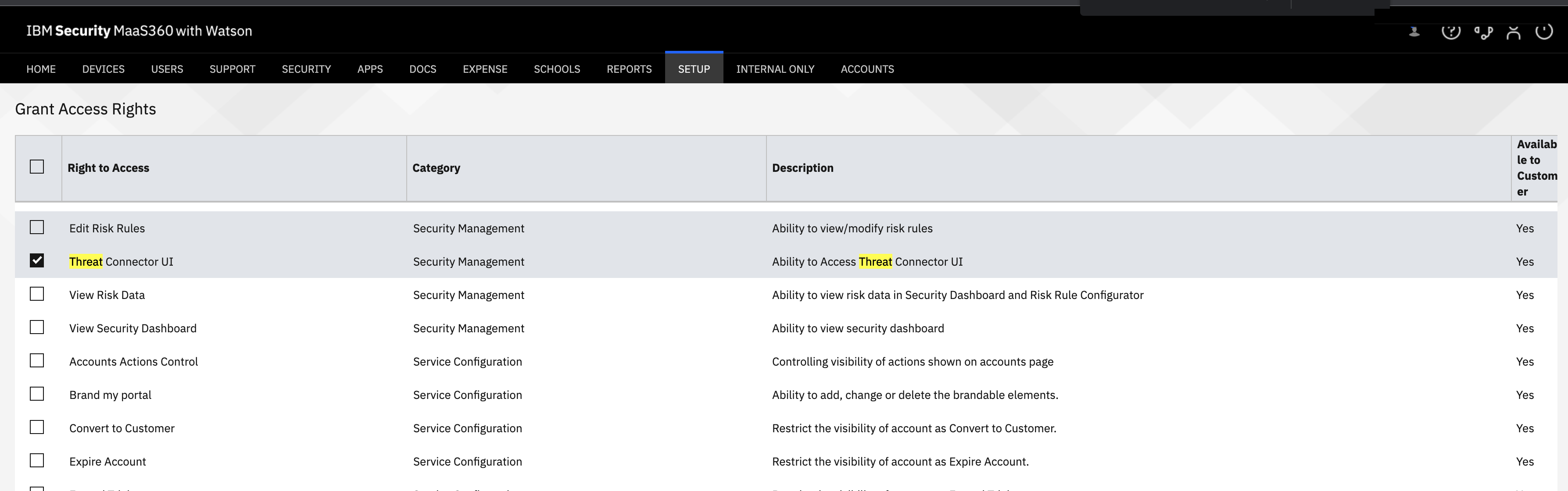Open the INTERNAL ONLY tab
Viewport: 1568px width, 491px height.
tap(775, 69)
